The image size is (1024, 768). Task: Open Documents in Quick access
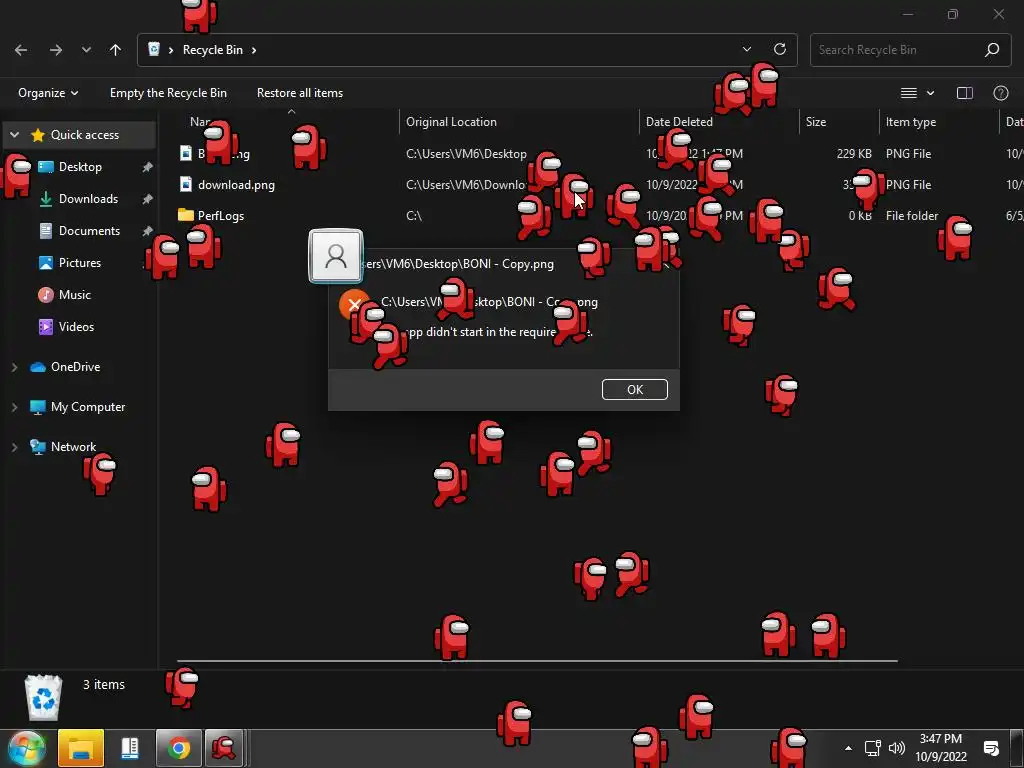click(89, 231)
